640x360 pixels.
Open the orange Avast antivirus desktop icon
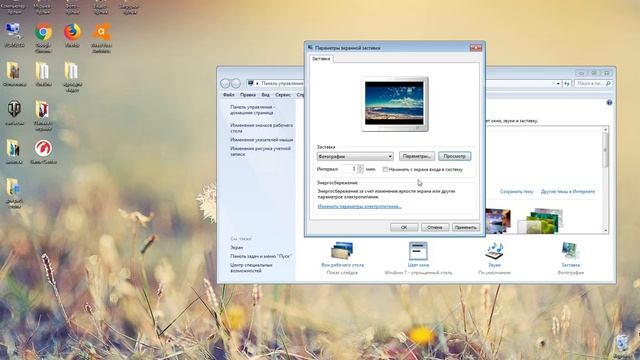click(x=101, y=32)
